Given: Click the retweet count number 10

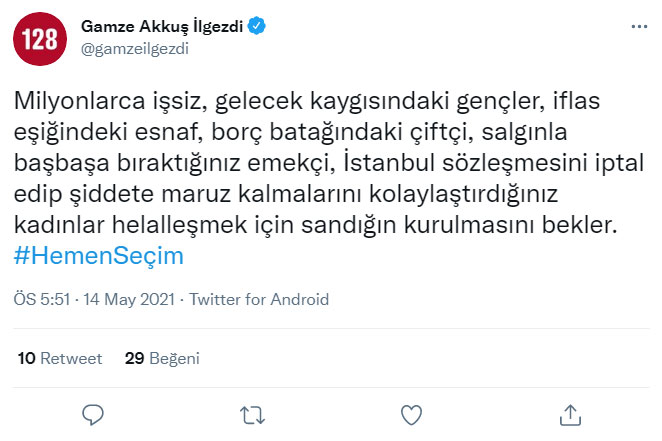Looking at the screenshot, I should tap(27, 357).
